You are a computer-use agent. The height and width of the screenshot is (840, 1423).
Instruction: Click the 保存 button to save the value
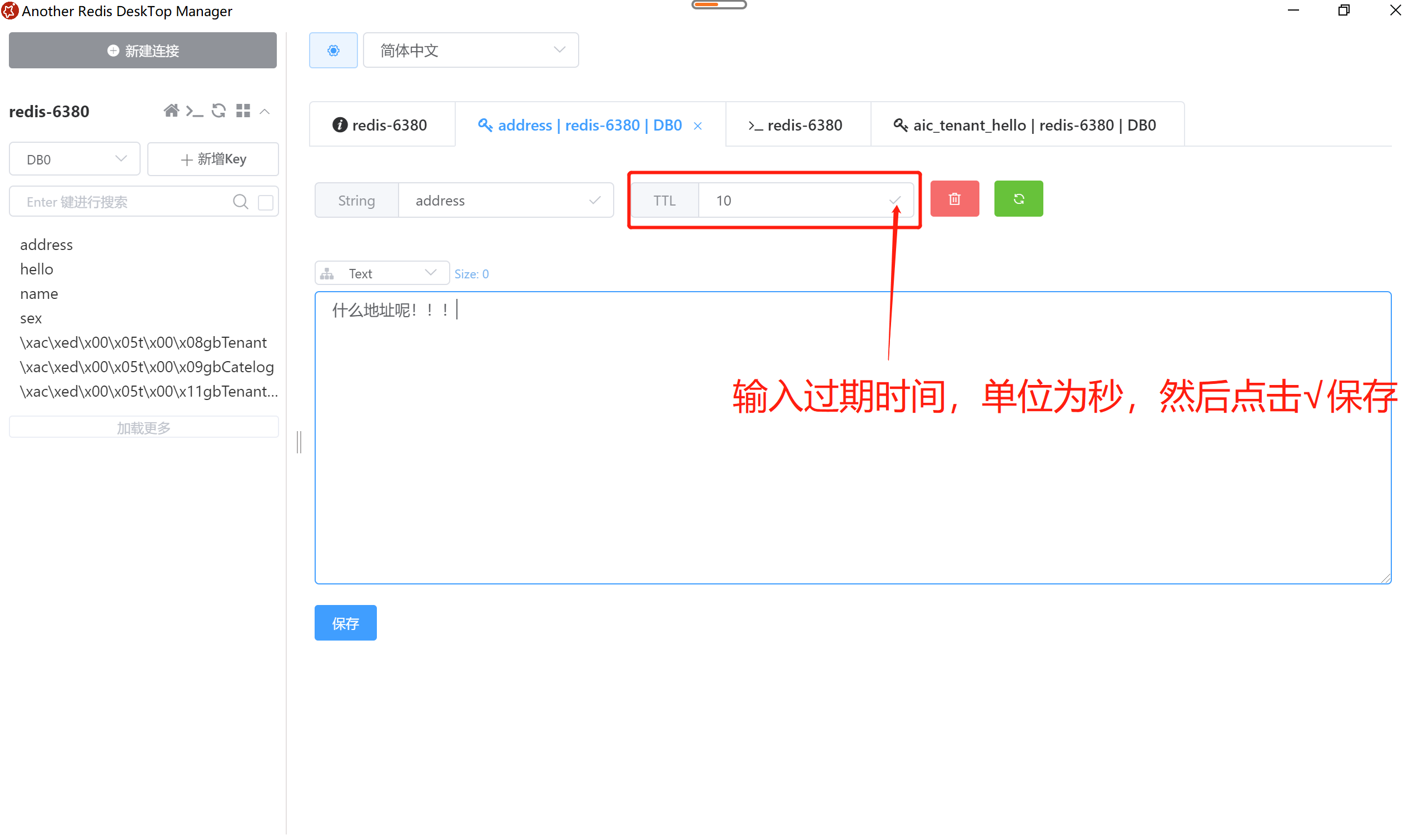click(345, 623)
